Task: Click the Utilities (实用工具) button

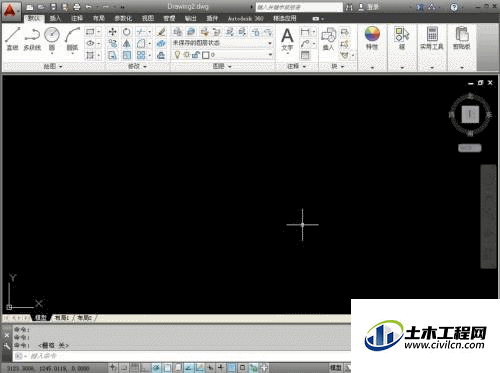Action: (x=432, y=39)
